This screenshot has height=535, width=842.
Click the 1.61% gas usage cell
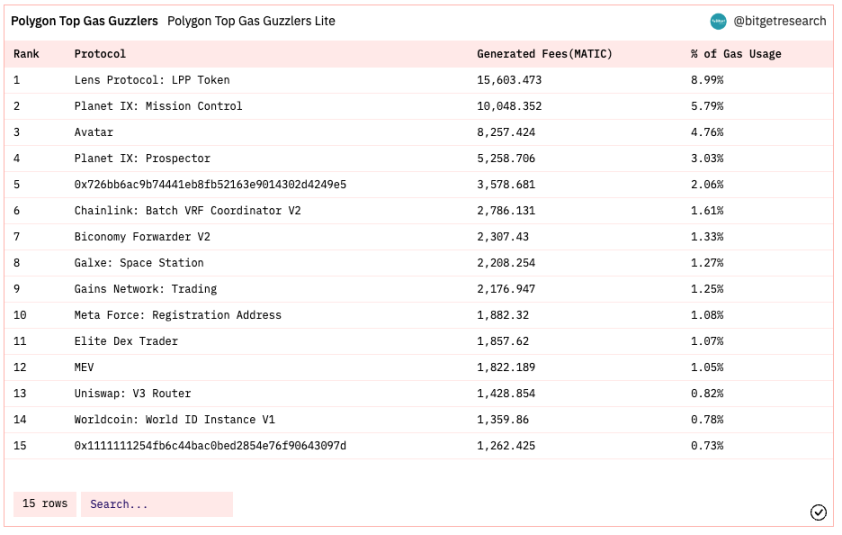pos(707,211)
